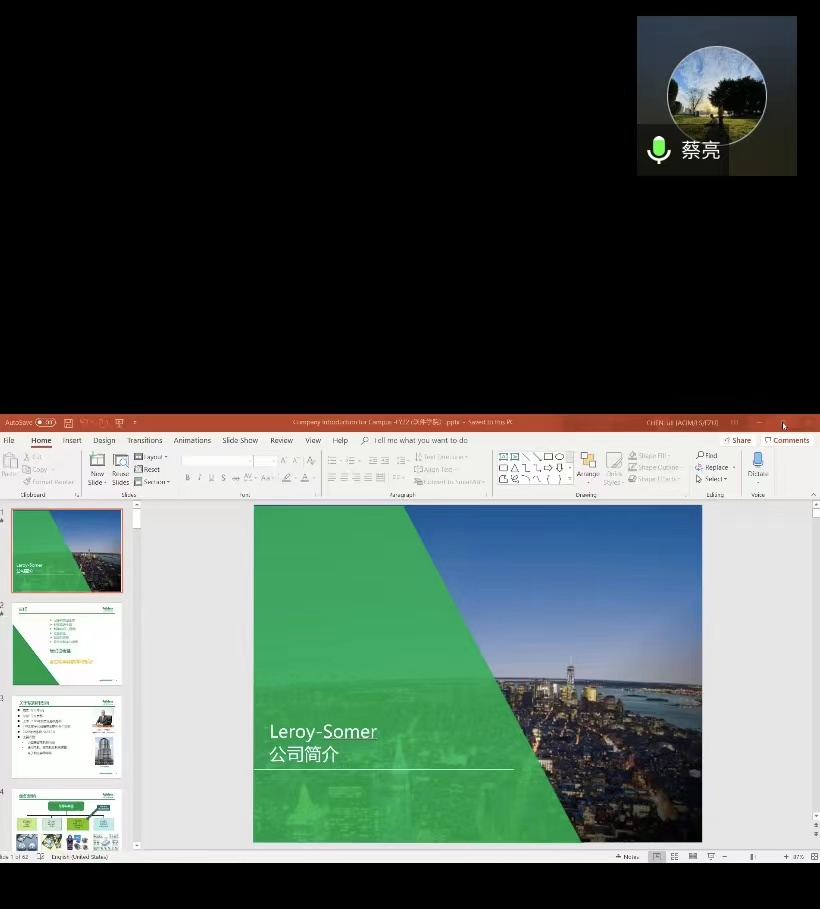
Task: Switch to Slide Sorter view in status bar
Action: tap(675, 857)
